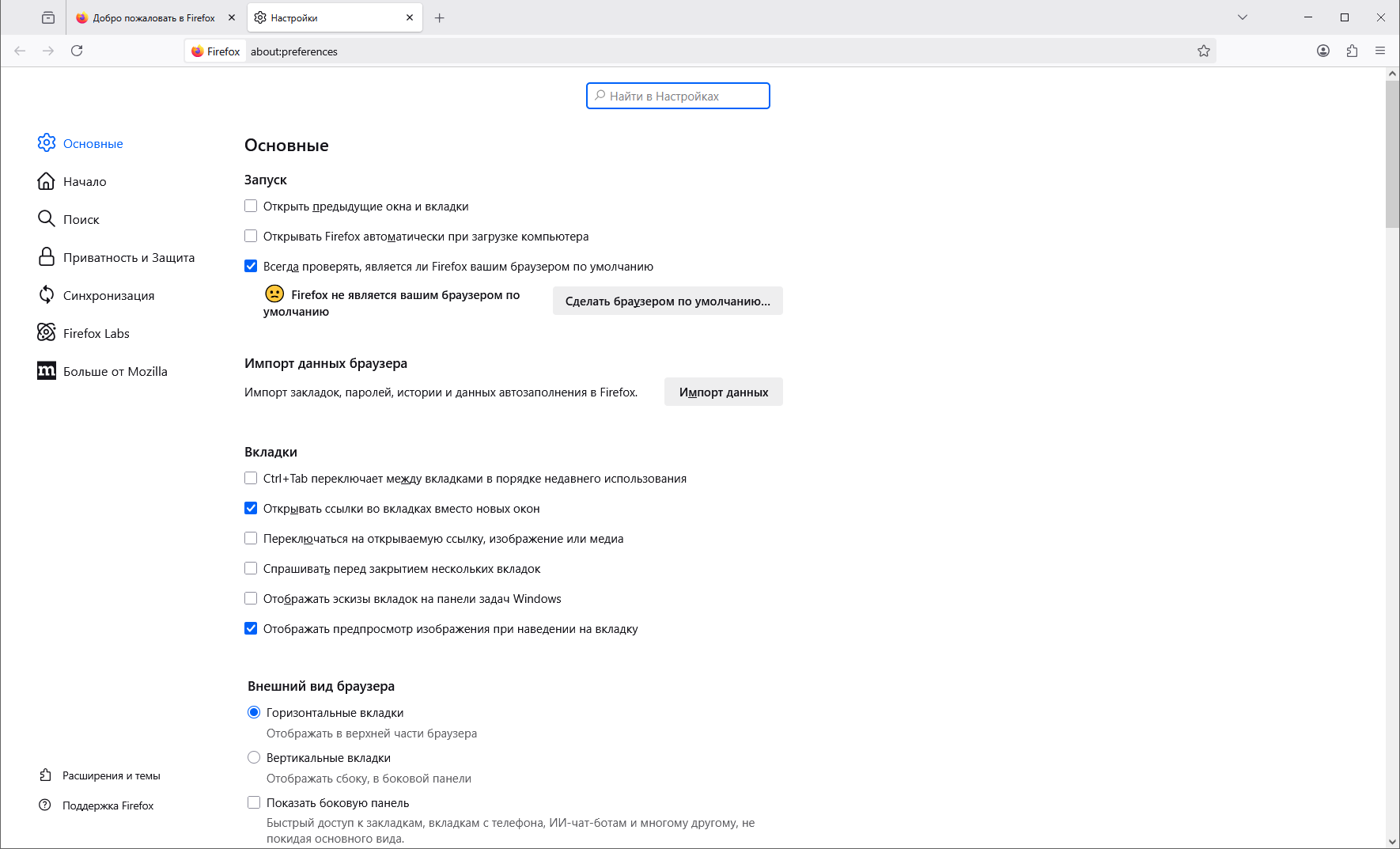Click the back navigation arrow
Viewport: 1400px width, 849px height.
point(20,51)
